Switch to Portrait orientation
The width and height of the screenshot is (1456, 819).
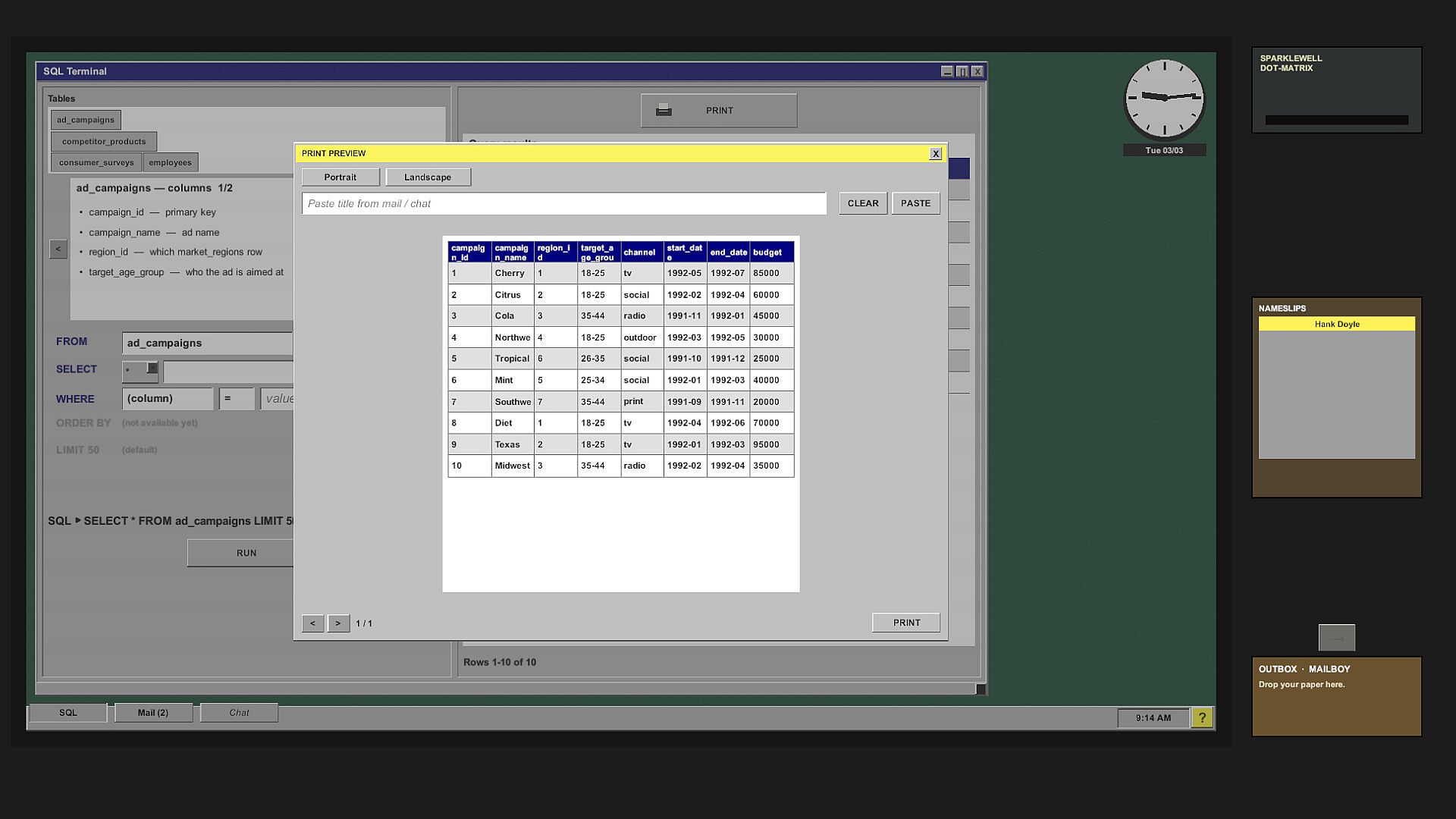point(340,177)
